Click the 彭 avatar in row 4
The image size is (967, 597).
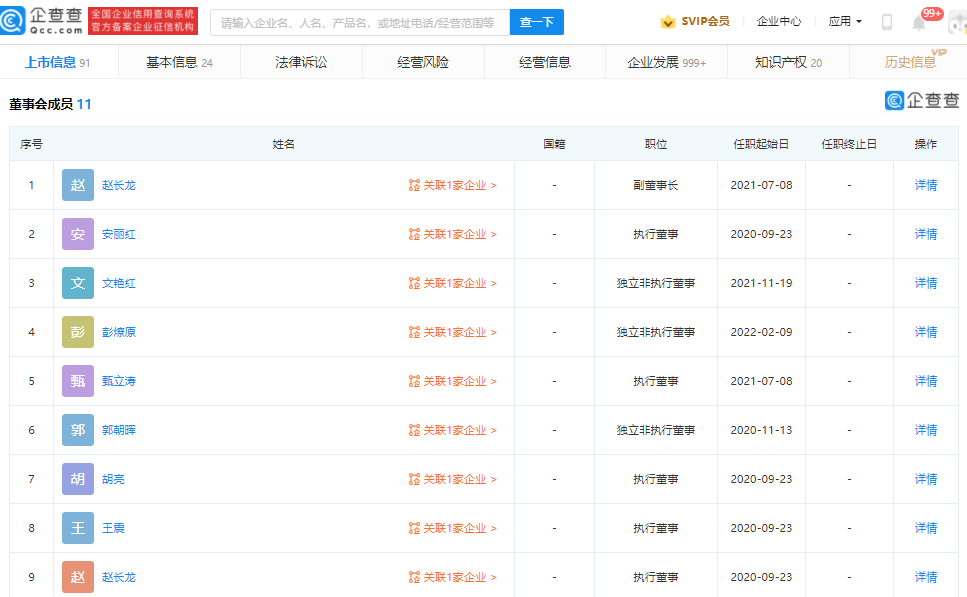(78, 332)
